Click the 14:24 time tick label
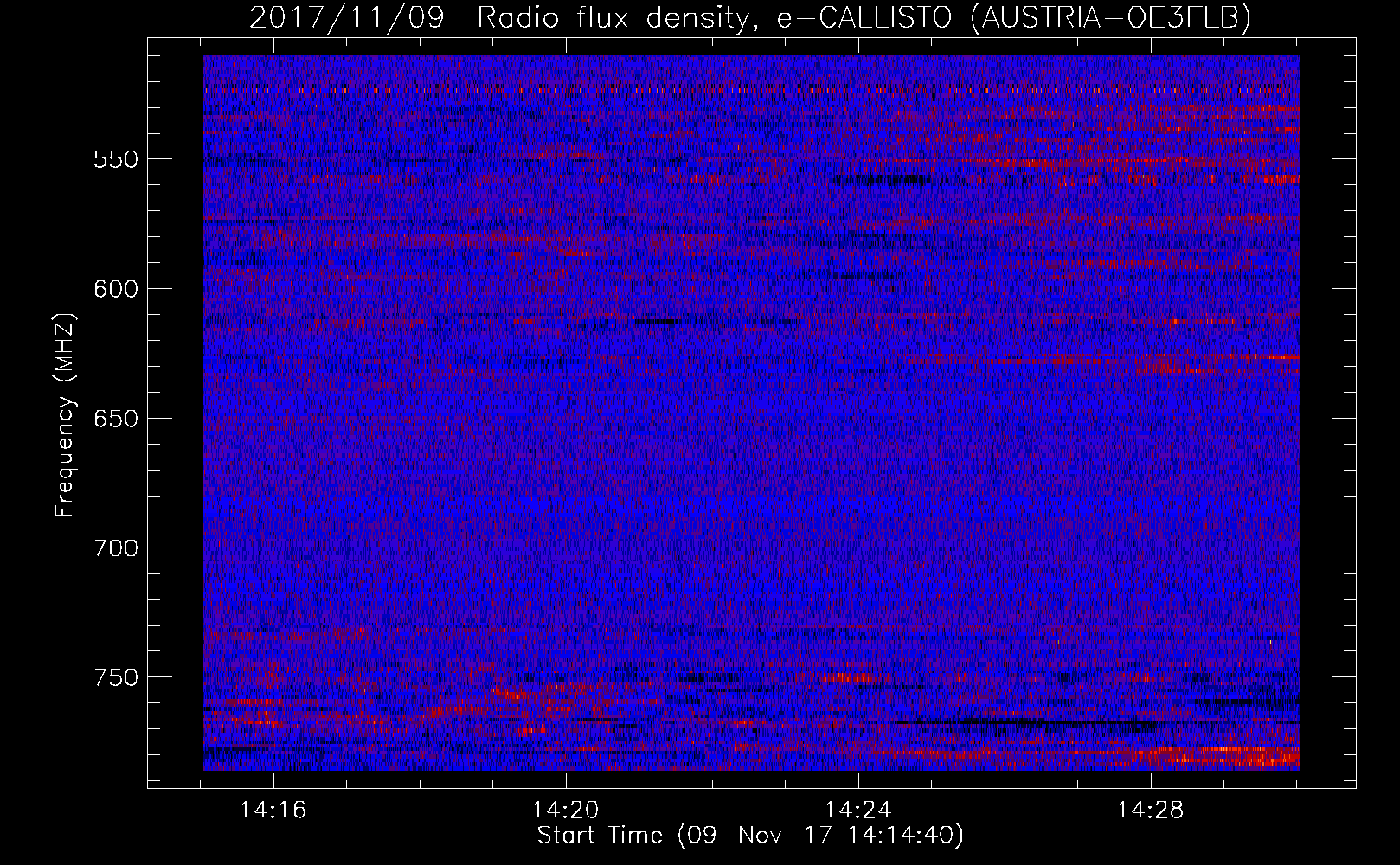 [858, 811]
